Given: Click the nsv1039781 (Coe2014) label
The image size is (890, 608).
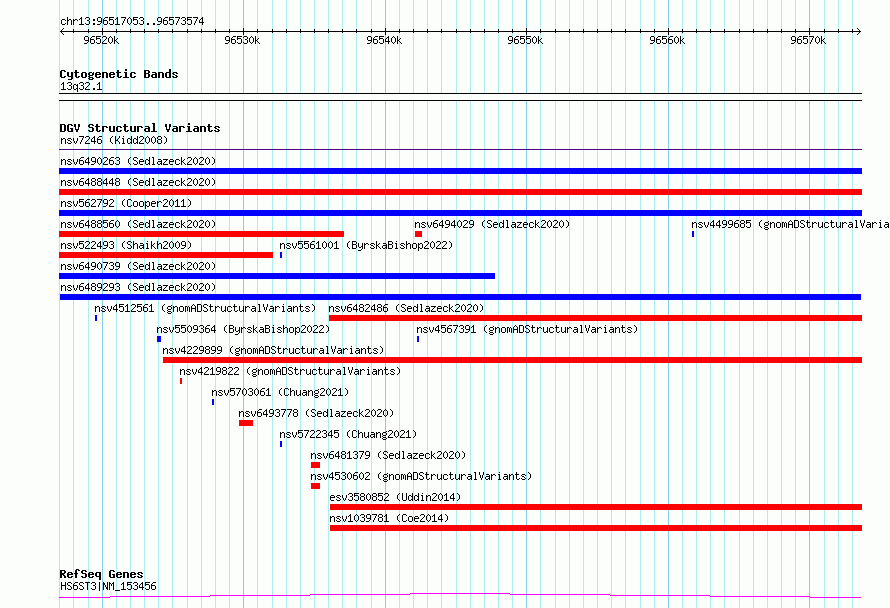Looking at the screenshot, I should [389, 518].
